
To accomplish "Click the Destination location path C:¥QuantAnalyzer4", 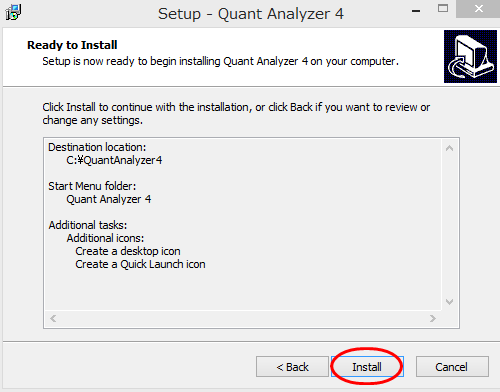I will pyautogui.click(x=114, y=160).
